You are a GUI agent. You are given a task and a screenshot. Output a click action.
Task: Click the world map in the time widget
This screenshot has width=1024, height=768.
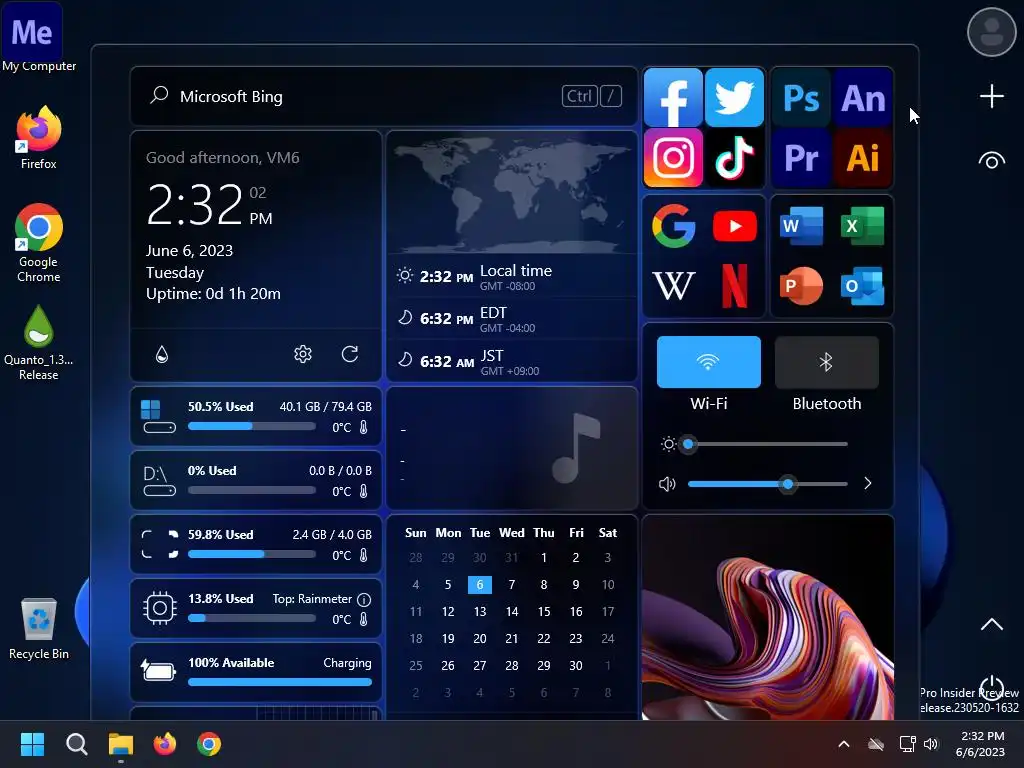click(512, 194)
